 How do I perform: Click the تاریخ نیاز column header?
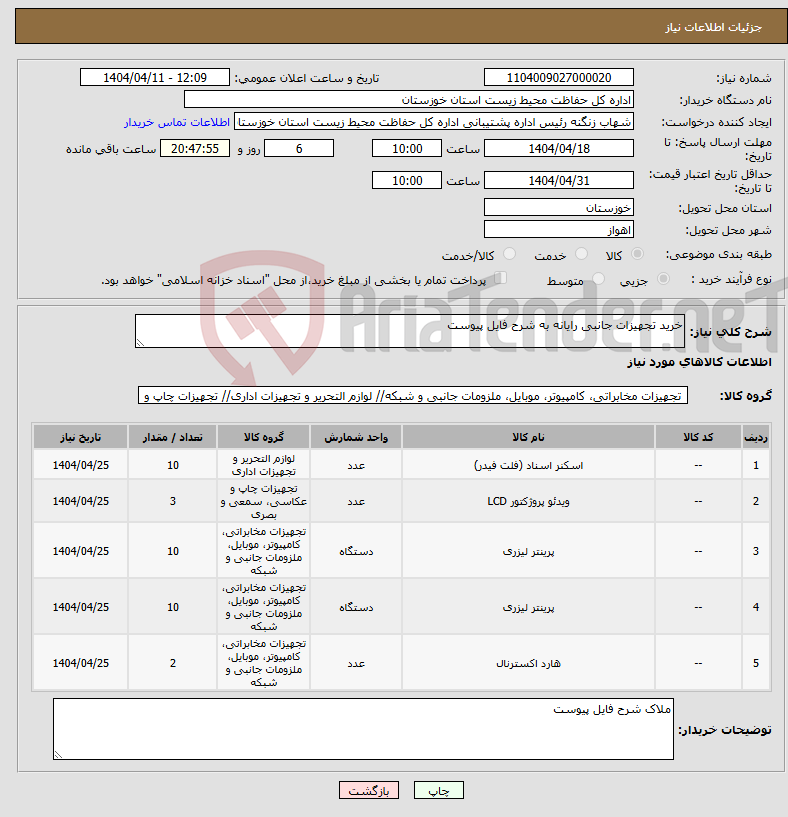80,437
